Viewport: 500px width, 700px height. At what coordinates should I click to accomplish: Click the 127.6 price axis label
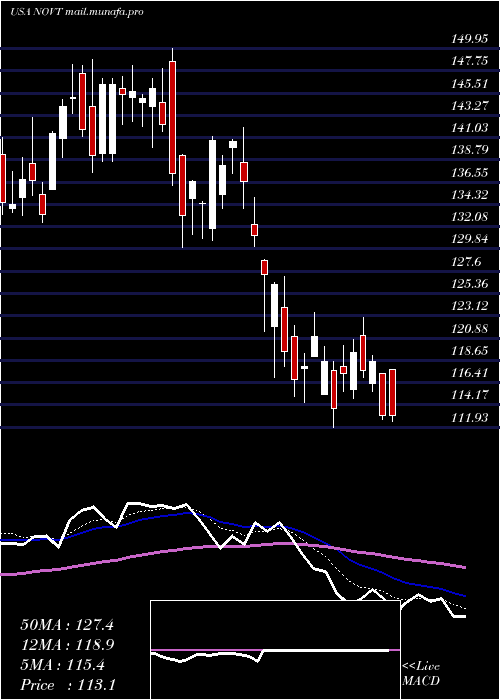466,262
